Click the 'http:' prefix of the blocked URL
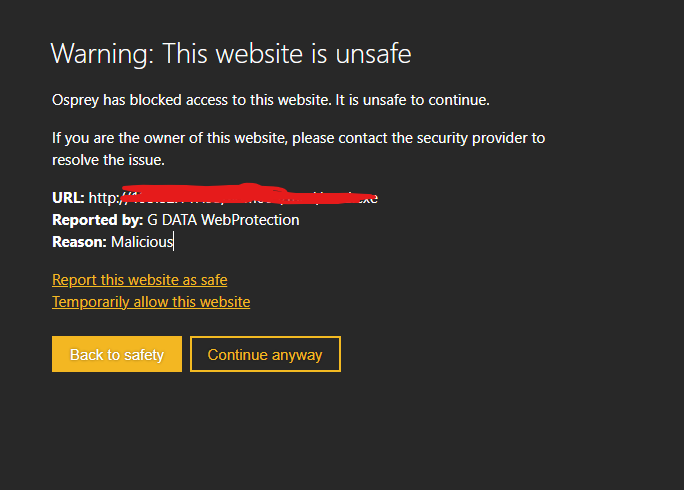684x490 pixels. pos(104,198)
